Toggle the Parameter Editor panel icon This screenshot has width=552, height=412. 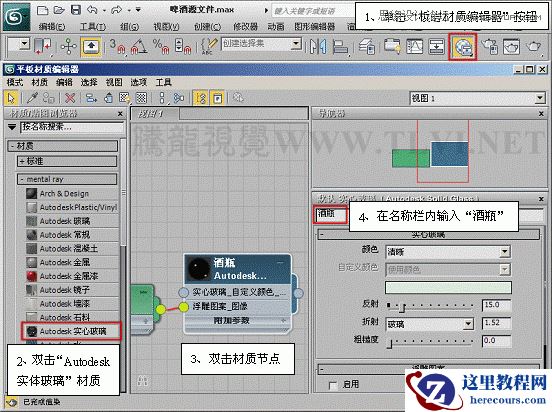[x=218, y=98]
